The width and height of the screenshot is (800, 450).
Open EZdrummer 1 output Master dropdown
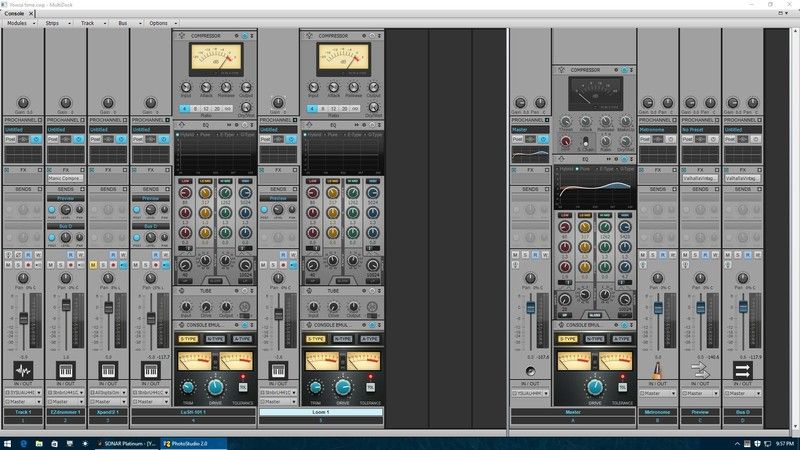[x=66, y=402]
